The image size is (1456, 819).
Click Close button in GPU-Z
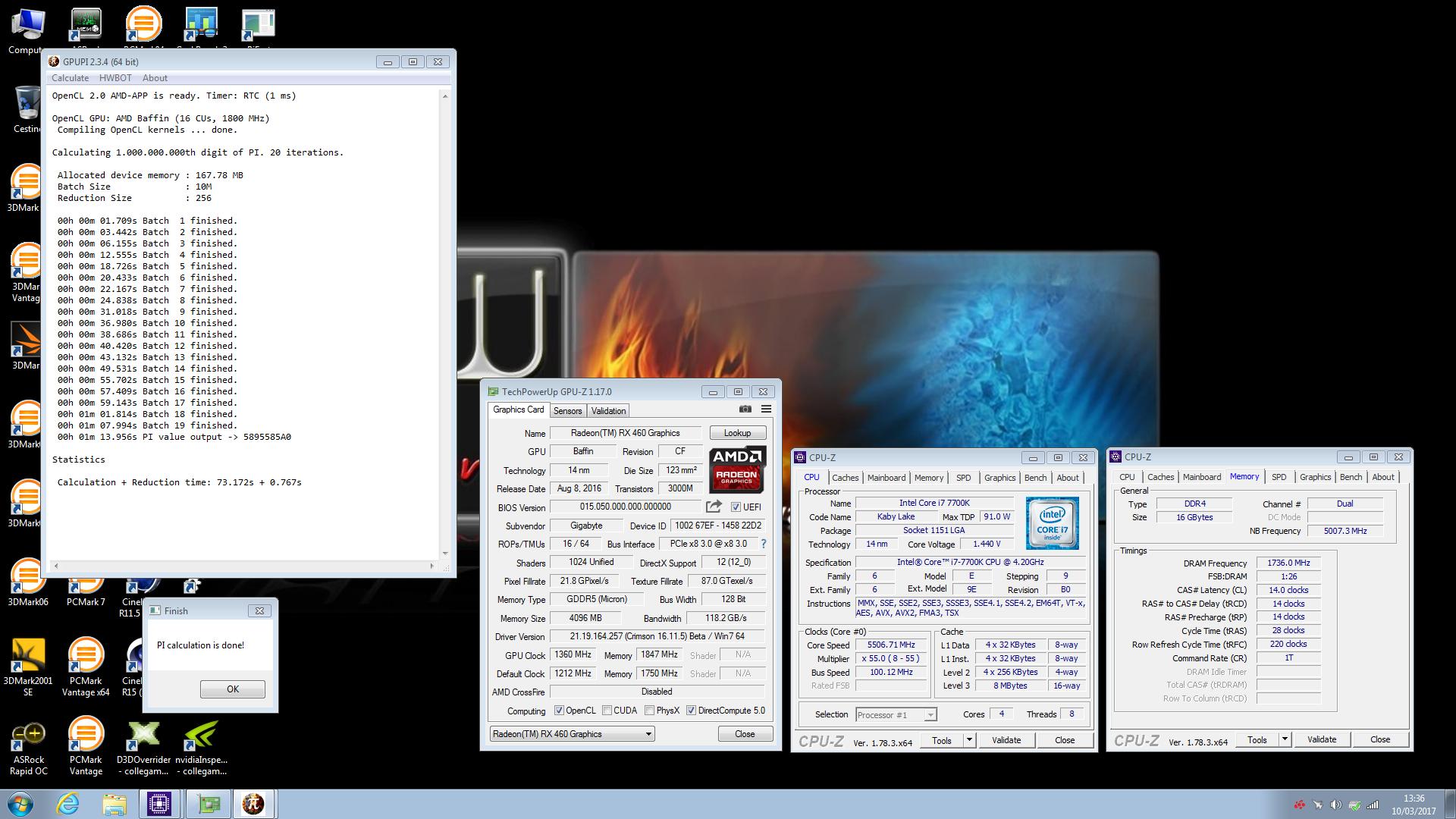click(745, 734)
